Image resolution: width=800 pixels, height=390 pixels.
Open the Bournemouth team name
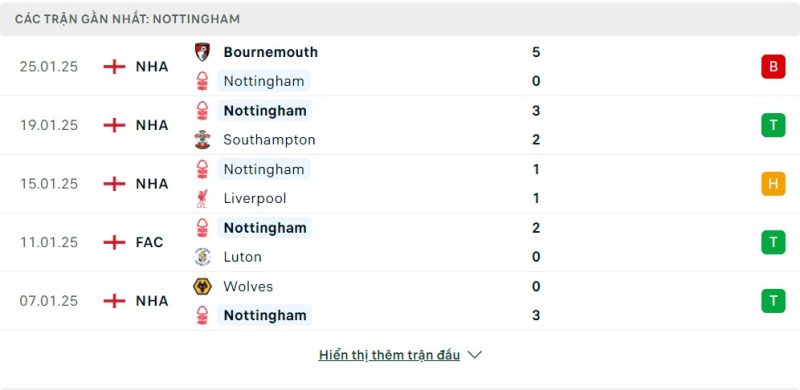[270, 52]
